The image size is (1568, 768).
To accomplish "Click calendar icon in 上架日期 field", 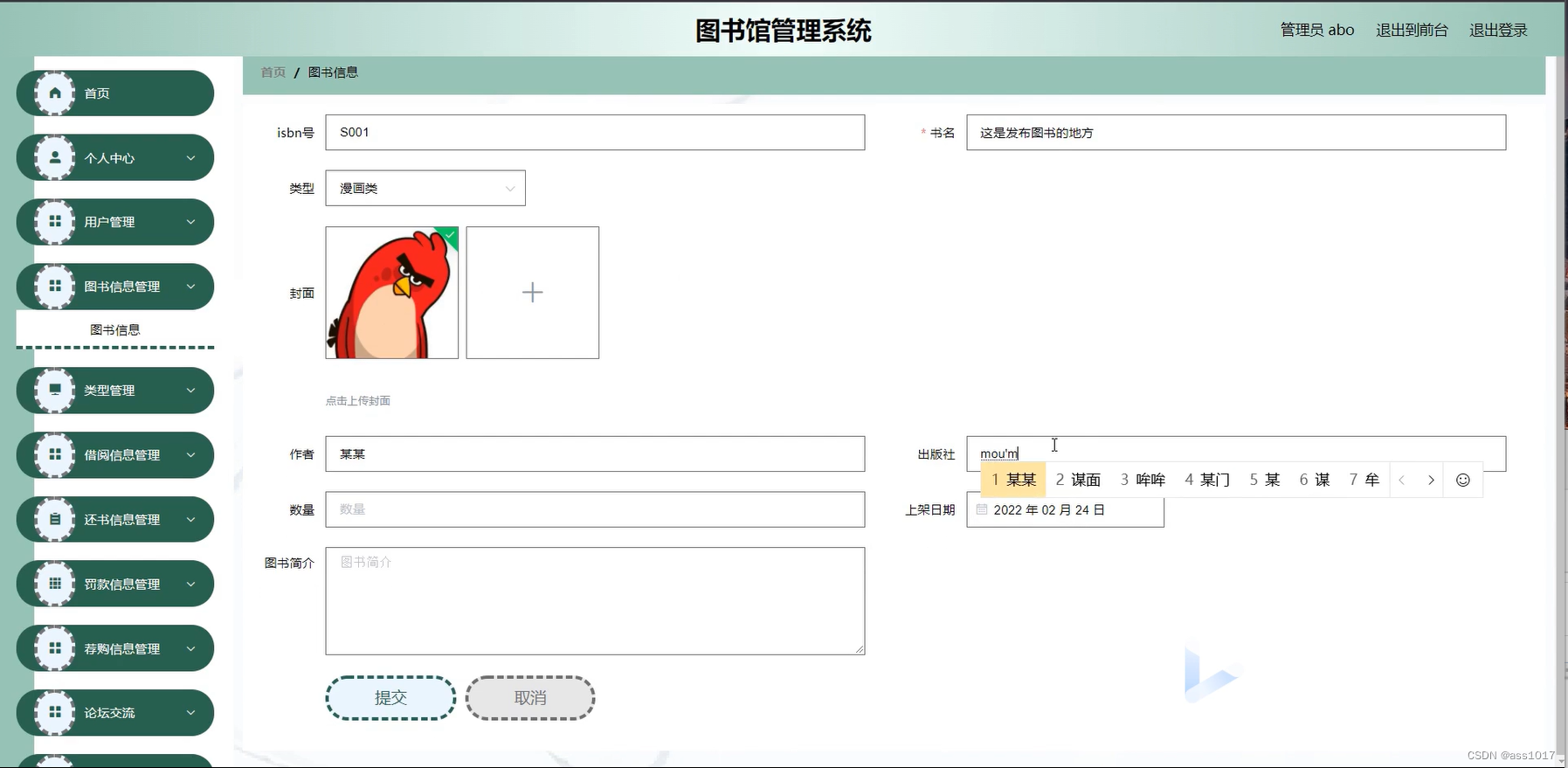I will click(982, 509).
